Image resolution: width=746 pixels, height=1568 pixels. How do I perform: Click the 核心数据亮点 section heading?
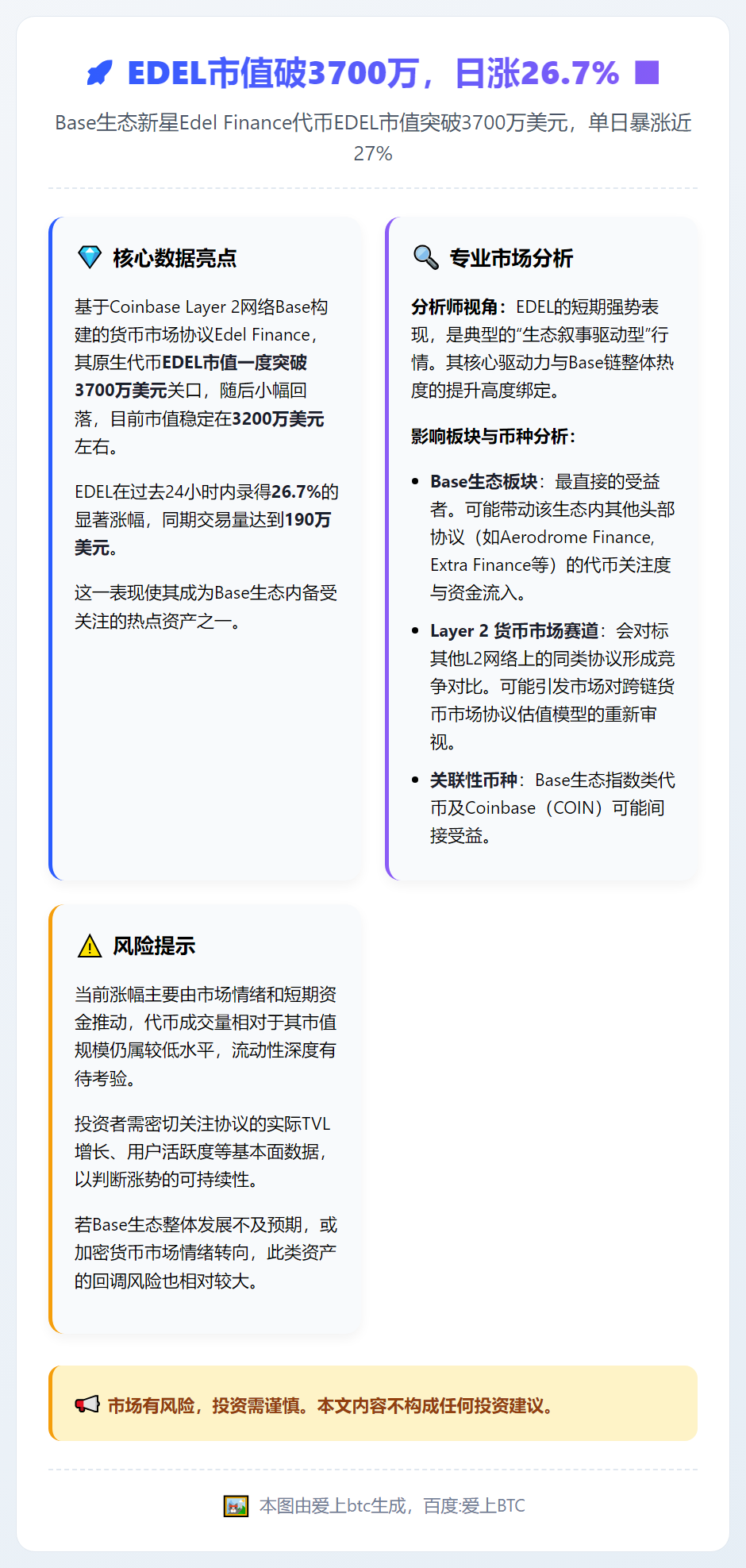[x=175, y=258]
